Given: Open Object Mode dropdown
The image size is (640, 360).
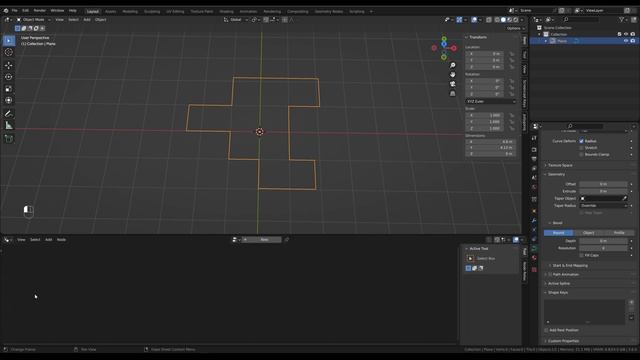Looking at the screenshot, I should 33,20.
